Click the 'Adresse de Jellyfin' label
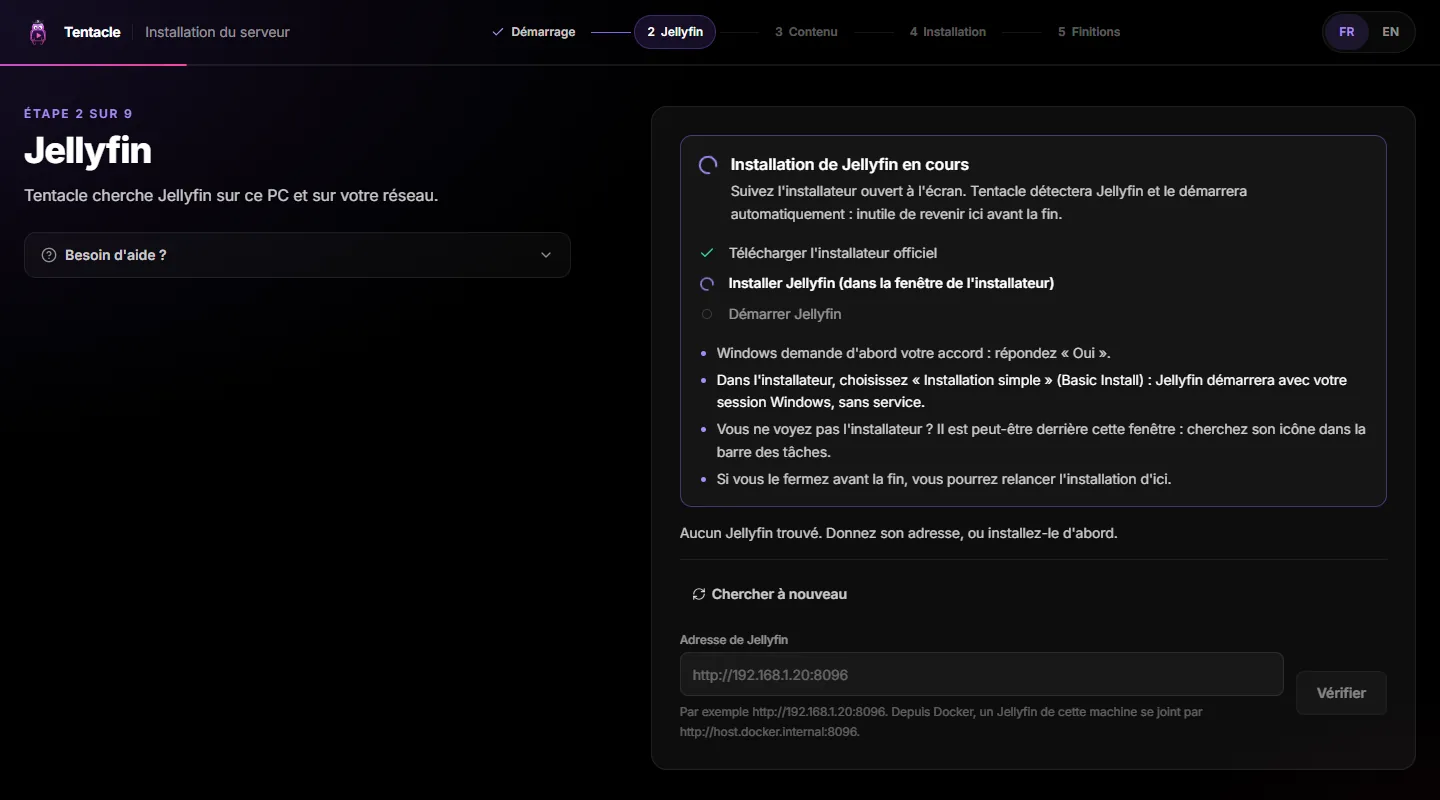 (x=734, y=640)
